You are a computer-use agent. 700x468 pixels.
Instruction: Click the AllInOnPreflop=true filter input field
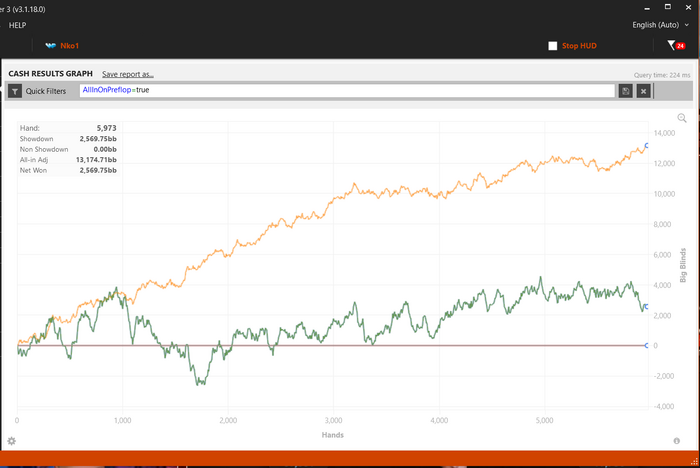click(x=347, y=91)
